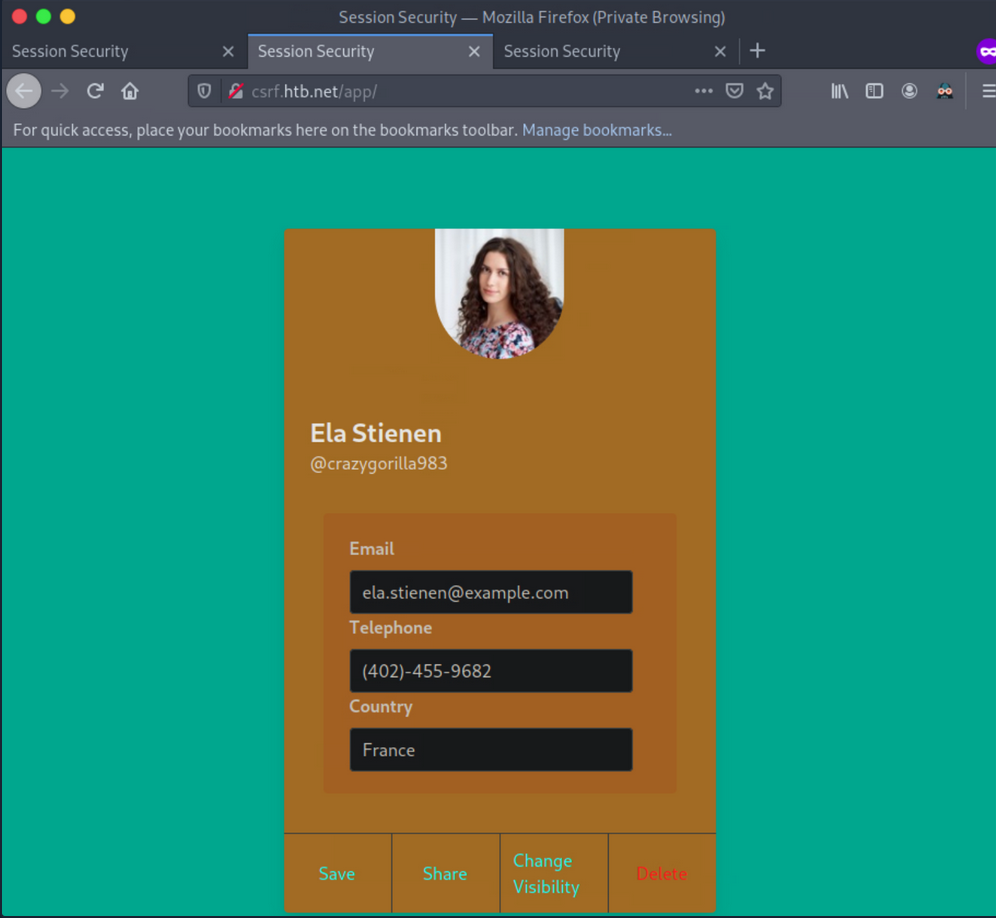Image resolution: width=996 pixels, height=918 pixels.
Task: Click into the Email input field
Action: [490, 592]
